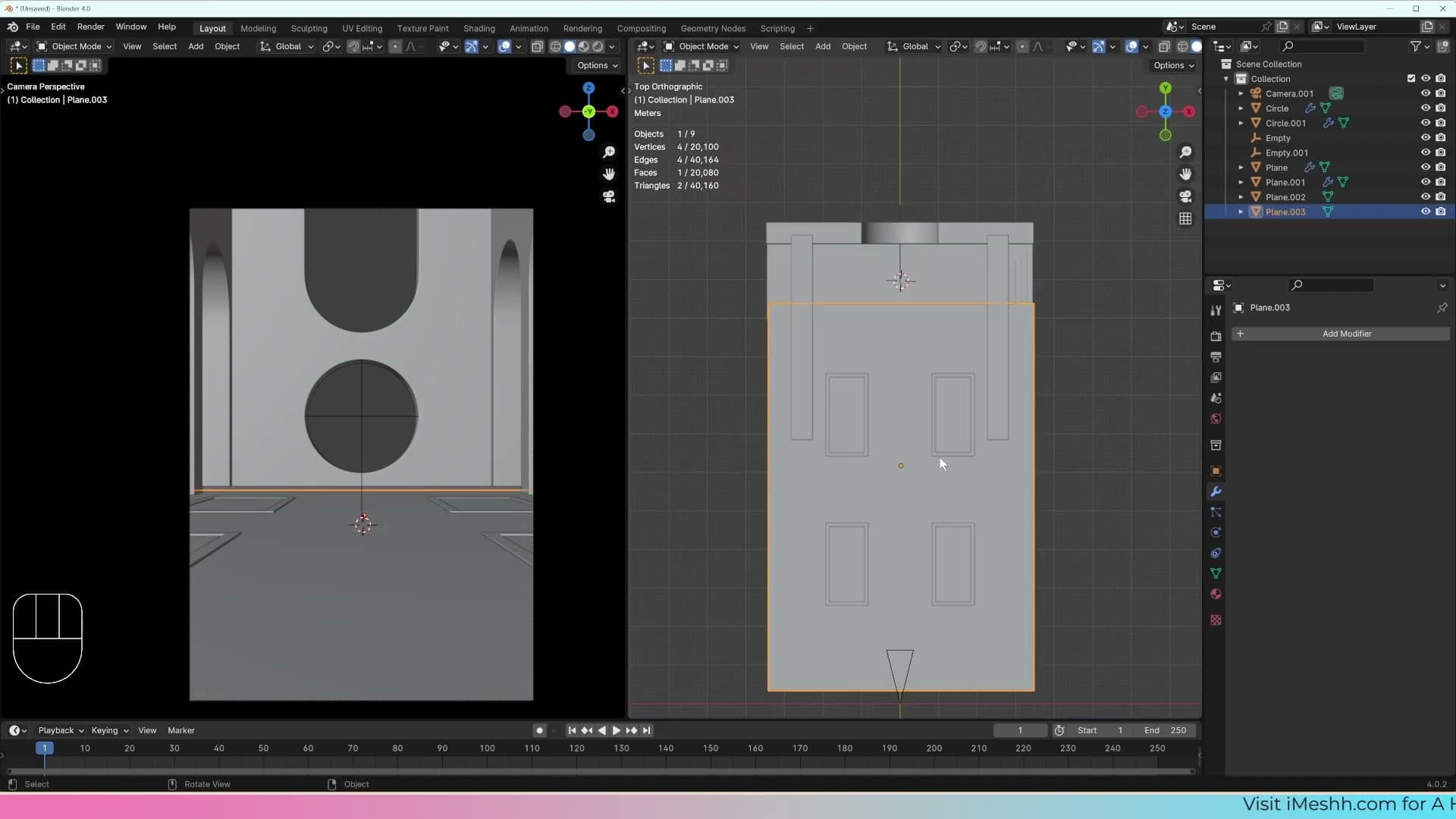Click the blue playhead at frame 1
1456x819 pixels.
pyautogui.click(x=45, y=748)
